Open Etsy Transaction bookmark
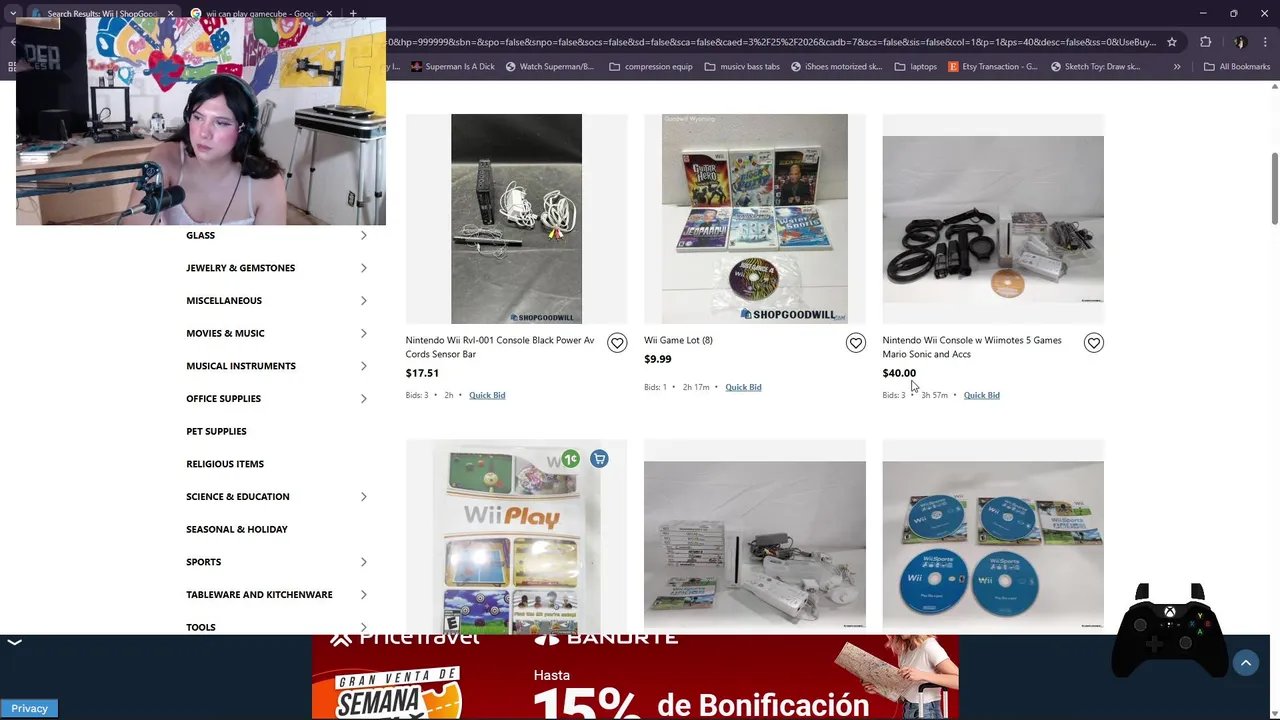 (x=993, y=67)
